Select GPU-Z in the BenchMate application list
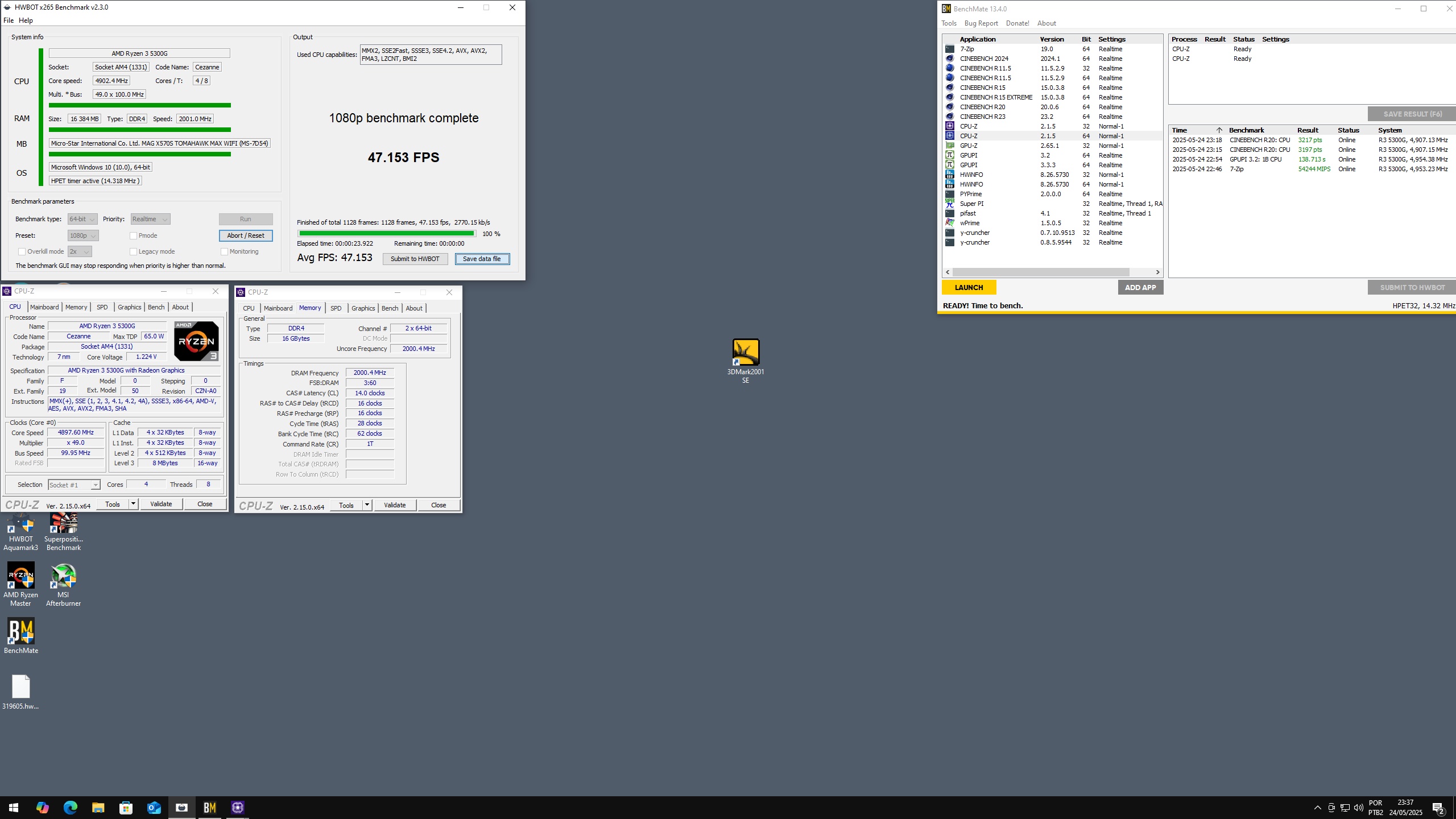Screen dimensions: 1456x819 [1052, 146]
